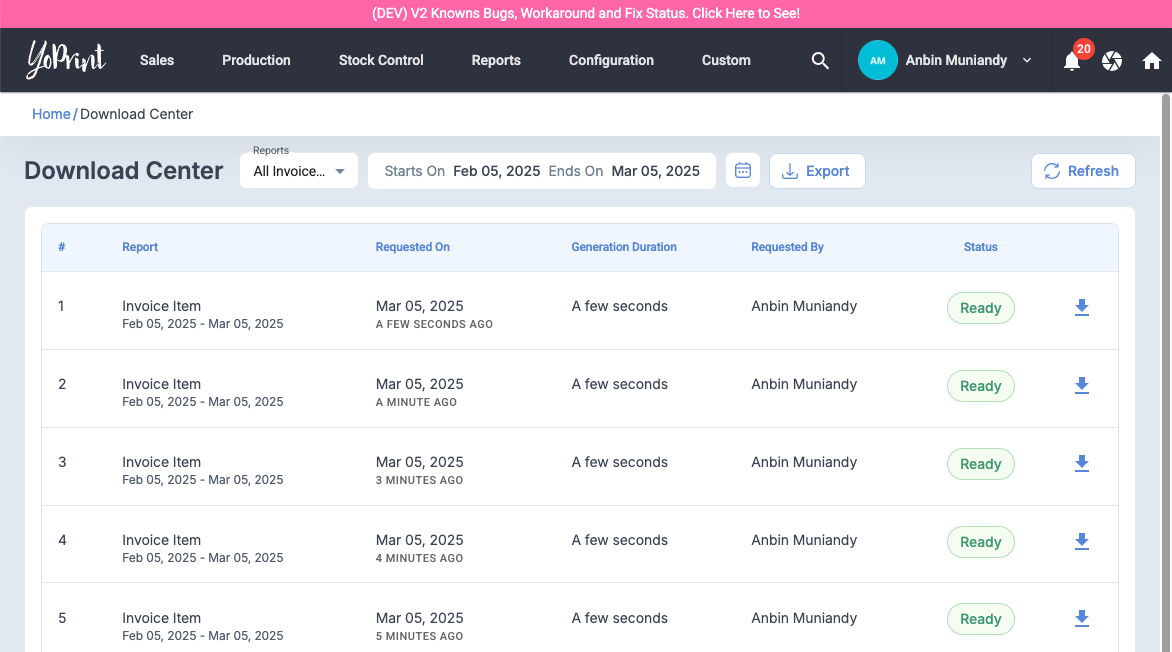Viewport: 1172px width, 652px height.
Task: Go to home via house icon
Action: click(x=1151, y=61)
